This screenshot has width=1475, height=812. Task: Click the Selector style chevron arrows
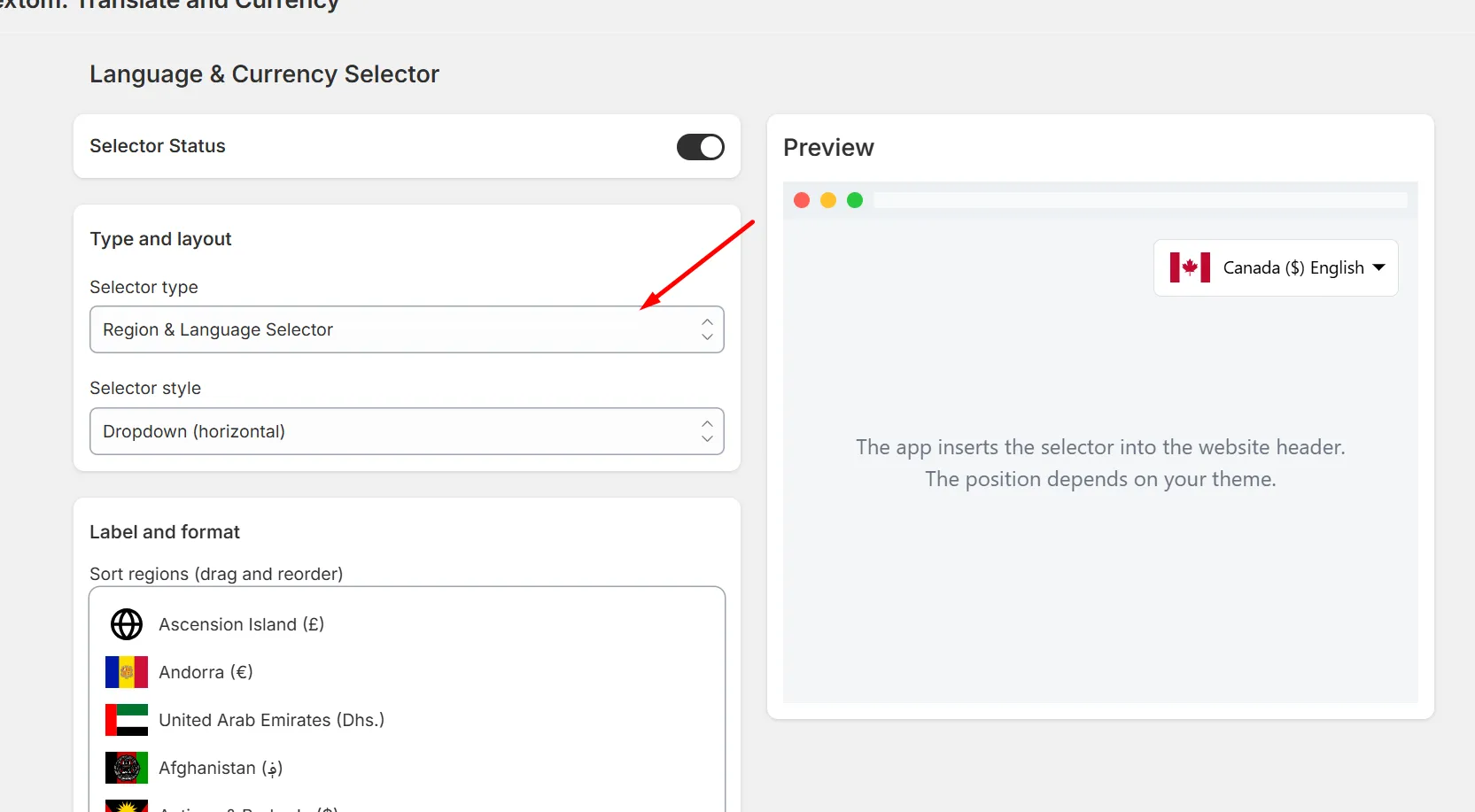point(707,431)
